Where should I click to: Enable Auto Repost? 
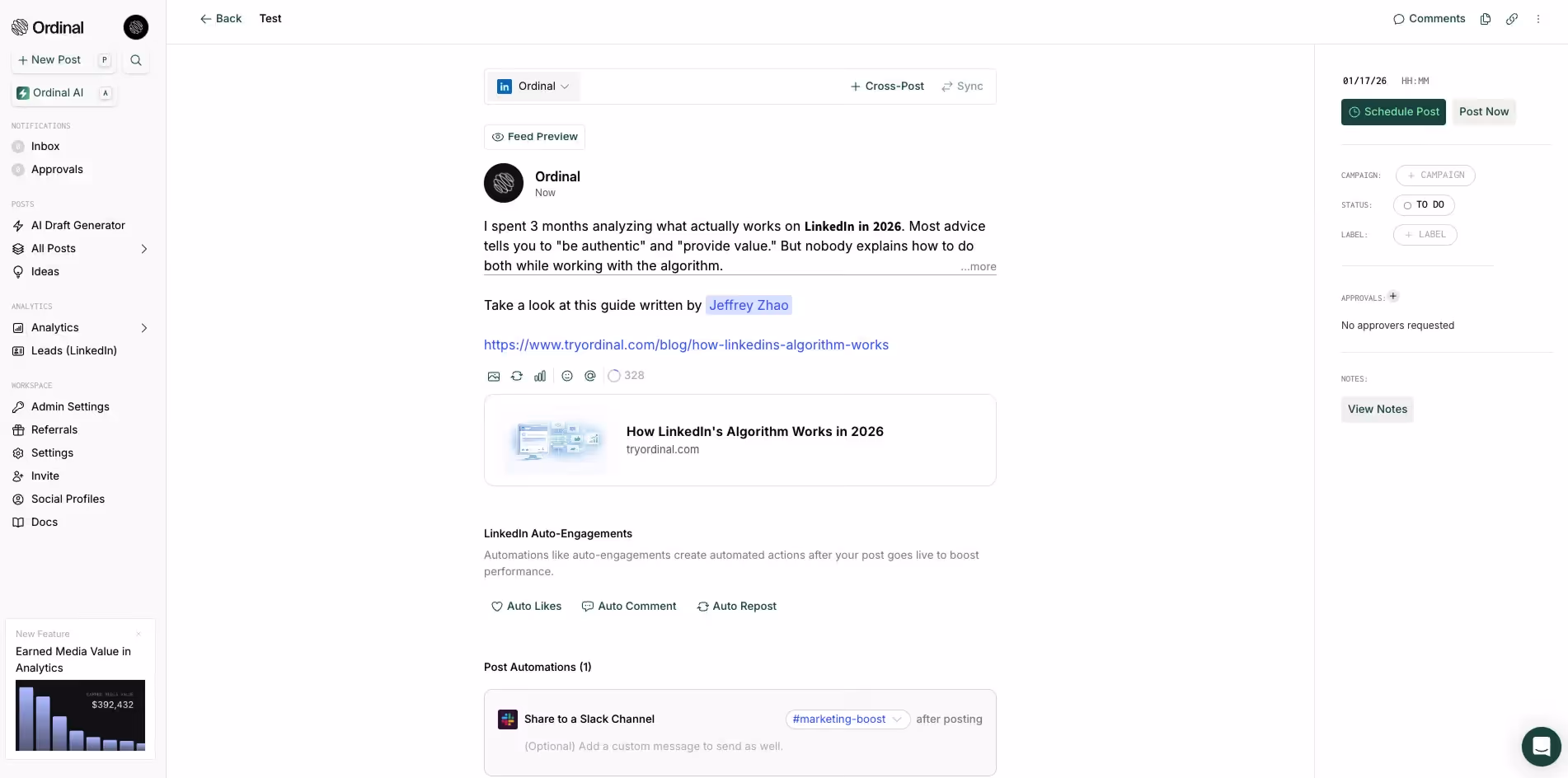pyautogui.click(x=737, y=607)
